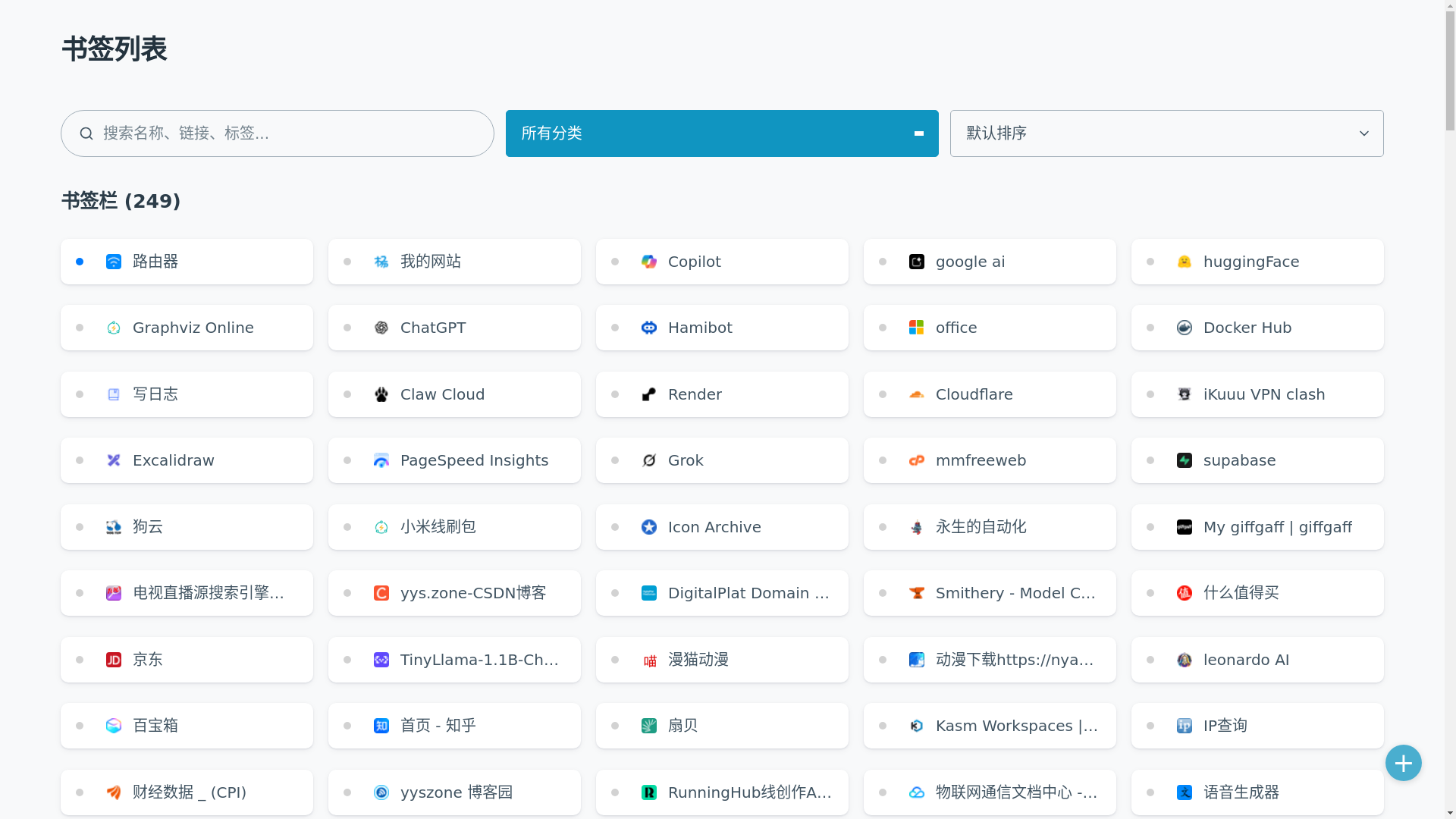Click the 扇贝 green icon
Screen dimensions: 1456x819
tap(649, 726)
